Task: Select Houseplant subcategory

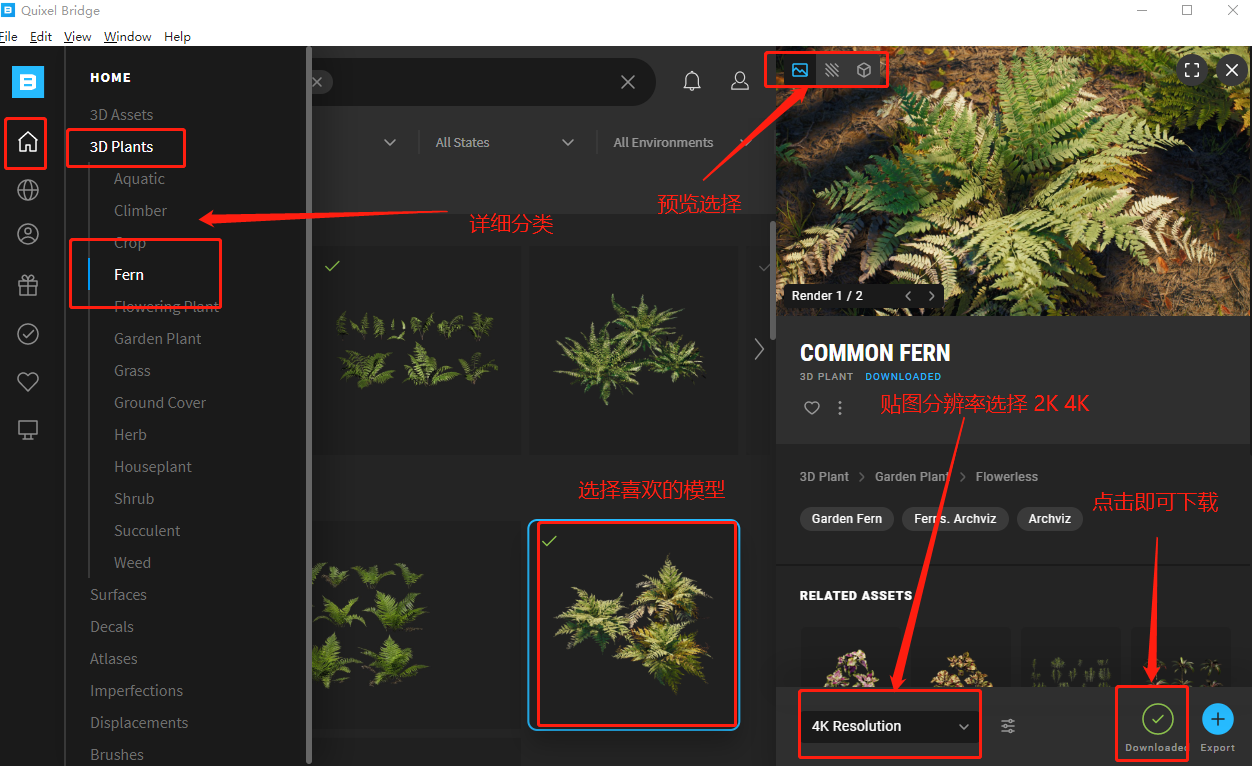Action: click(153, 467)
